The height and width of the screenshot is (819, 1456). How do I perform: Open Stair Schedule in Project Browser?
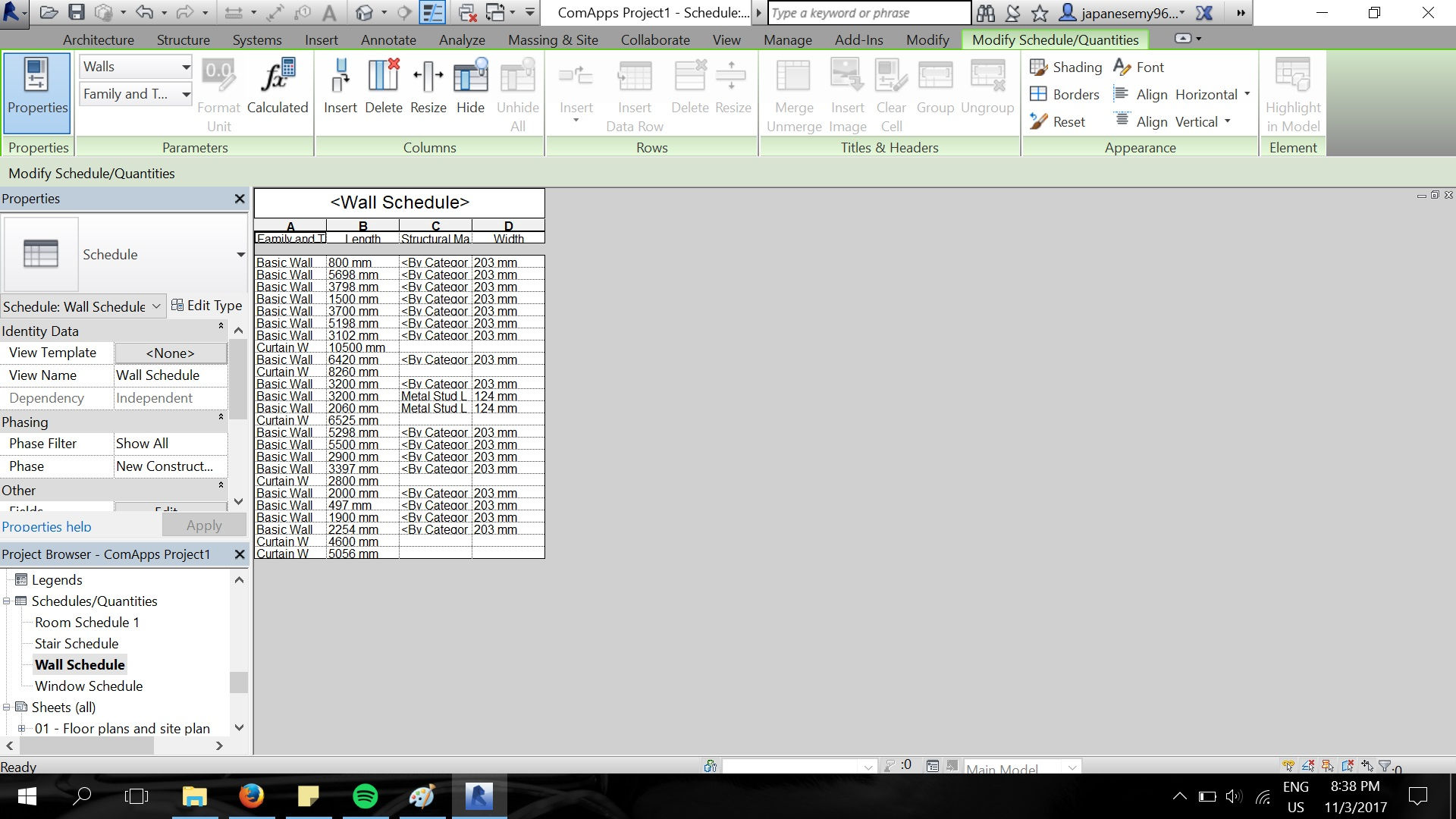pyautogui.click(x=77, y=644)
